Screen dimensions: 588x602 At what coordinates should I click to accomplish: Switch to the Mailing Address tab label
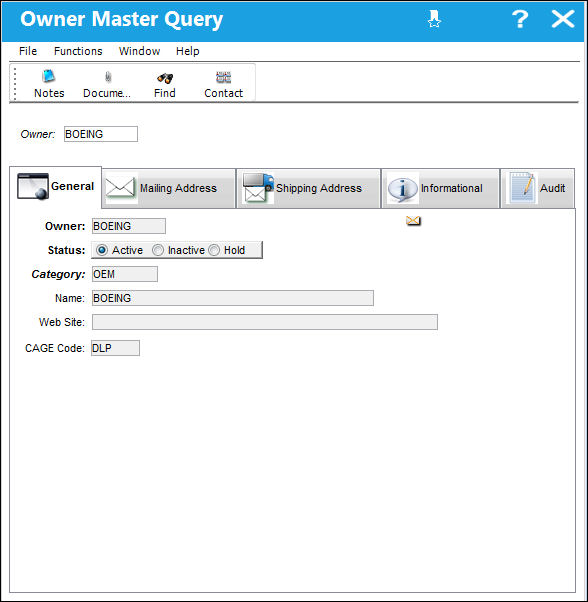[178, 188]
